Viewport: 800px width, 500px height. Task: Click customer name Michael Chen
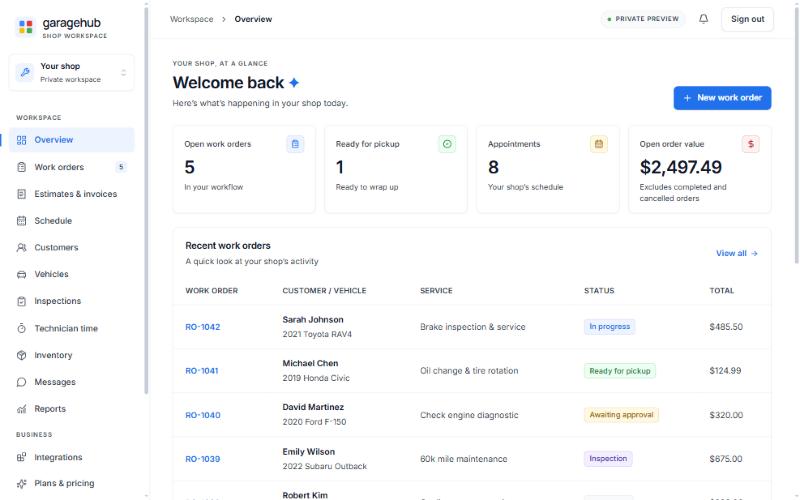pos(310,363)
